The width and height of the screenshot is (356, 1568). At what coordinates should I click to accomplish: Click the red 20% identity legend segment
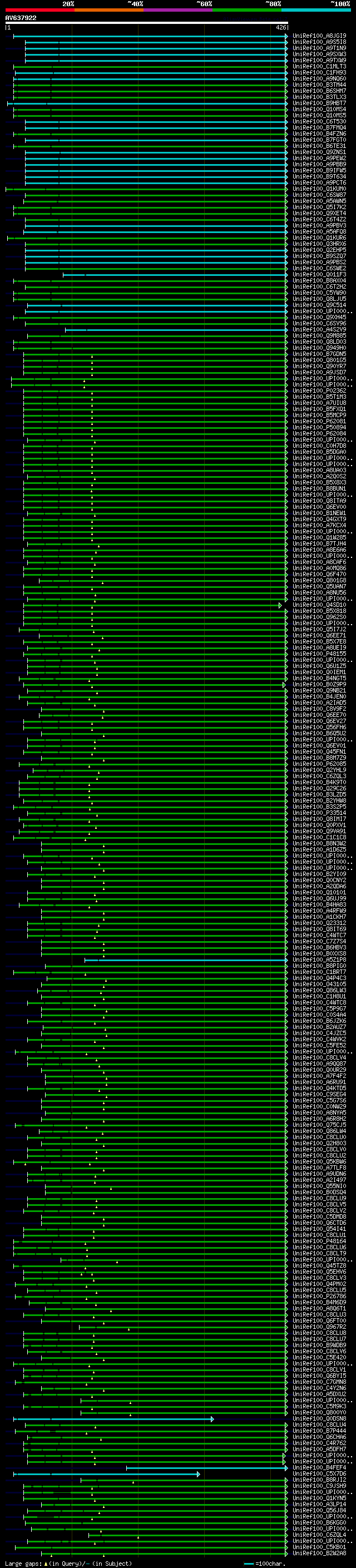coord(39,10)
